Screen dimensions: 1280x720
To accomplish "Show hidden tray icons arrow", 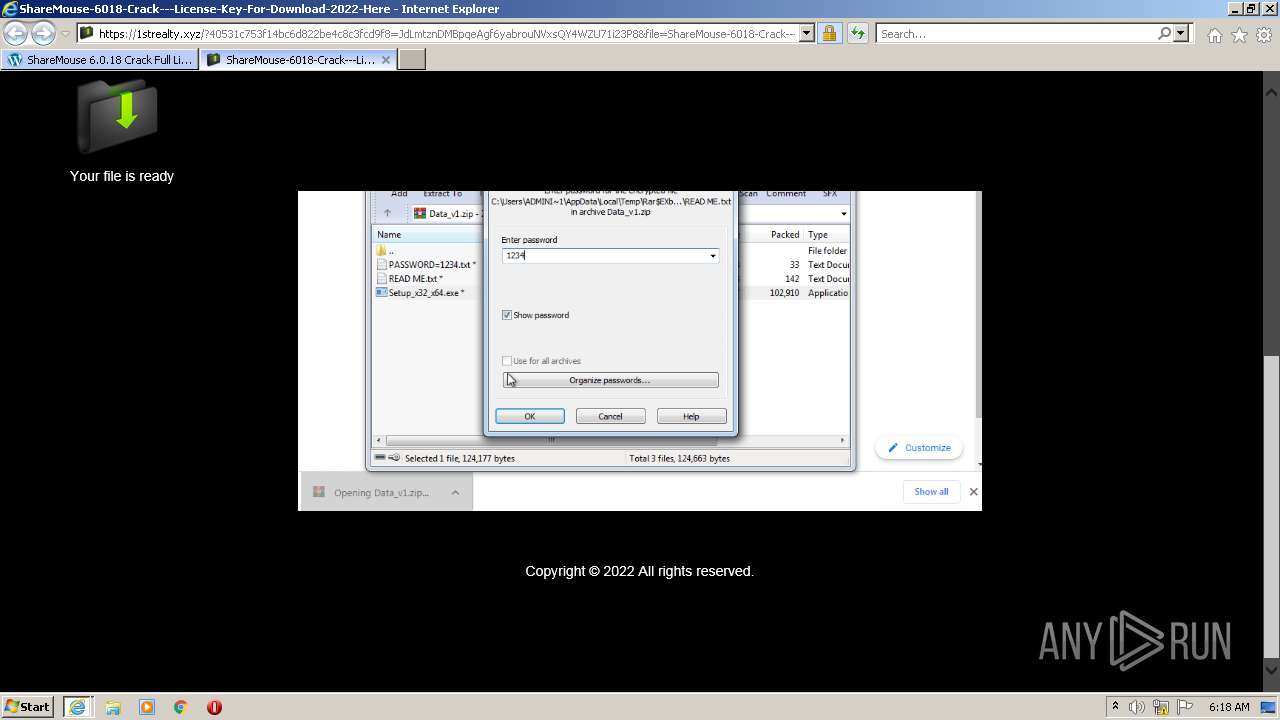I will [x=1115, y=706].
